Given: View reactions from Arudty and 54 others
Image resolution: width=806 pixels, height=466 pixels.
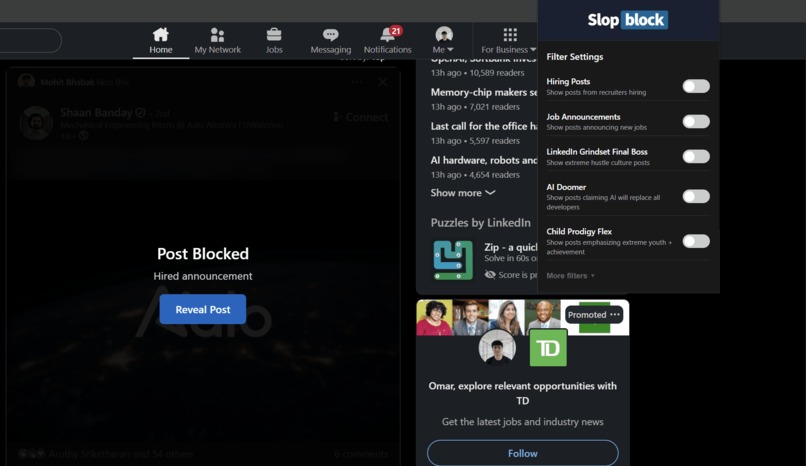Looking at the screenshot, I should pos(105,454).
